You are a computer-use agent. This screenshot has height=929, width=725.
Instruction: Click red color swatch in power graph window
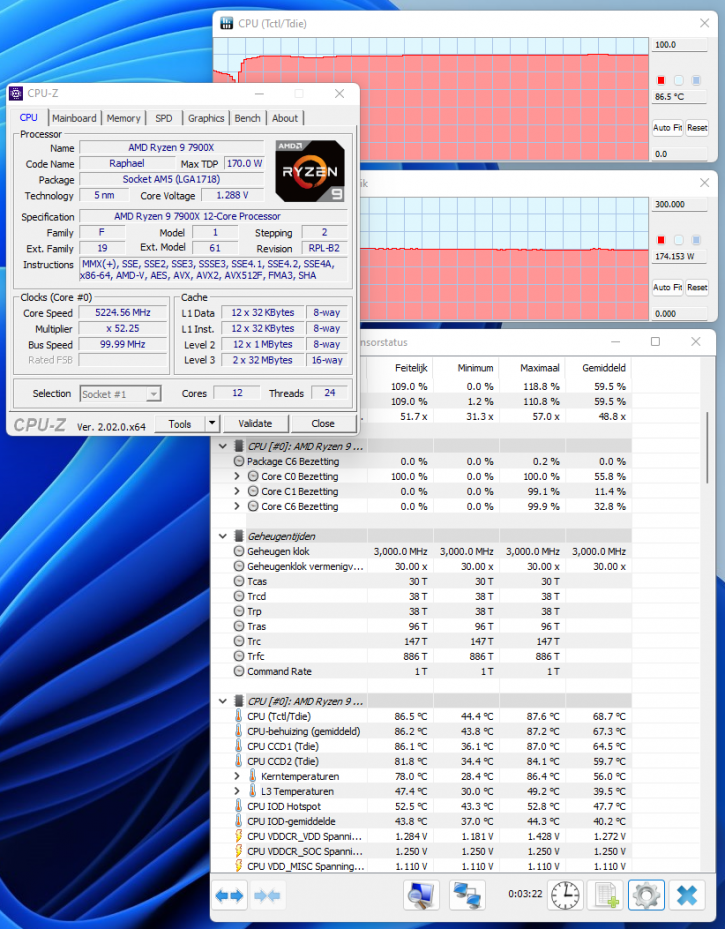(662, 240)
